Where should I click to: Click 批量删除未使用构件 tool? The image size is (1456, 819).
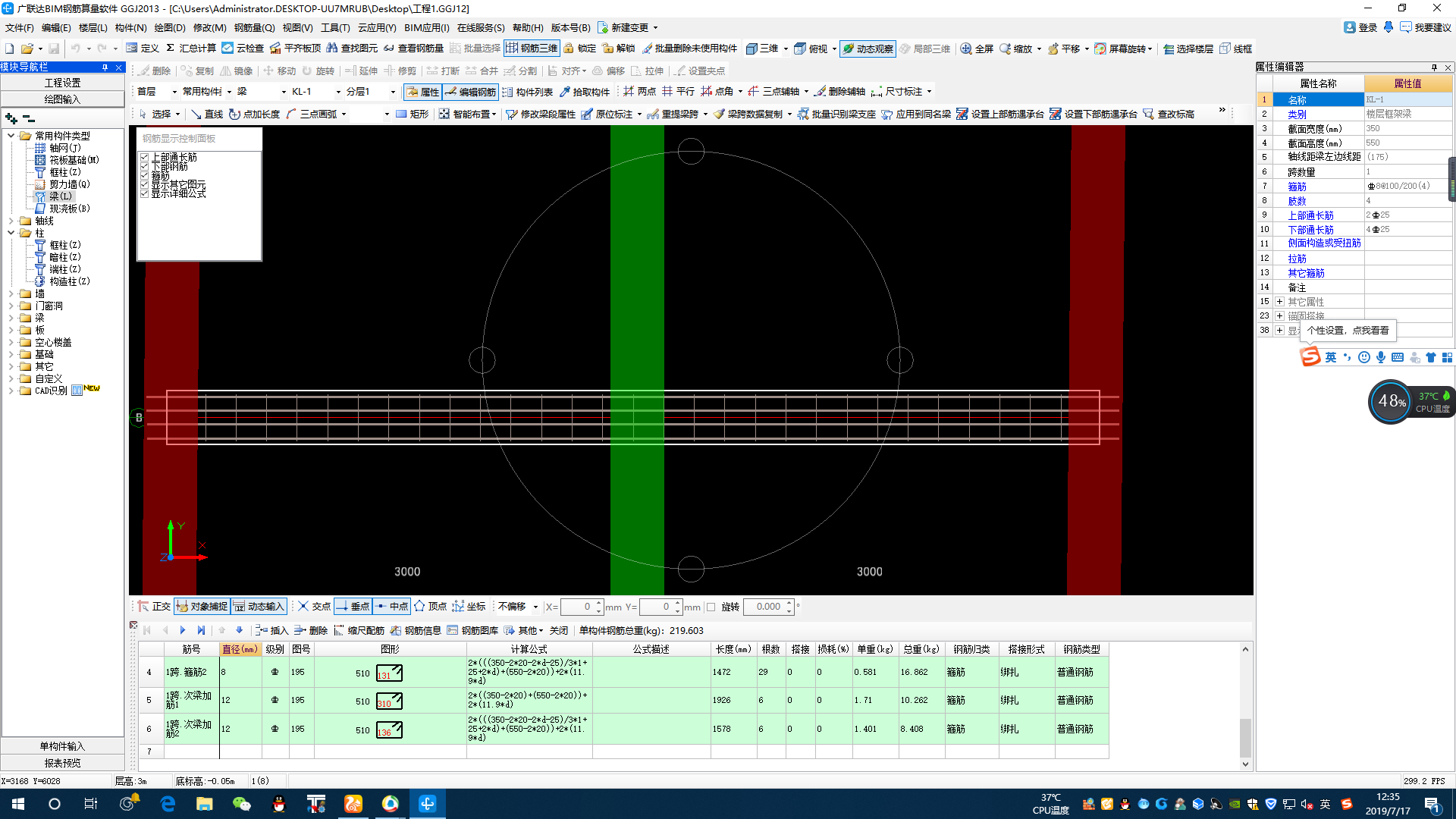click(x=689, y=49)
